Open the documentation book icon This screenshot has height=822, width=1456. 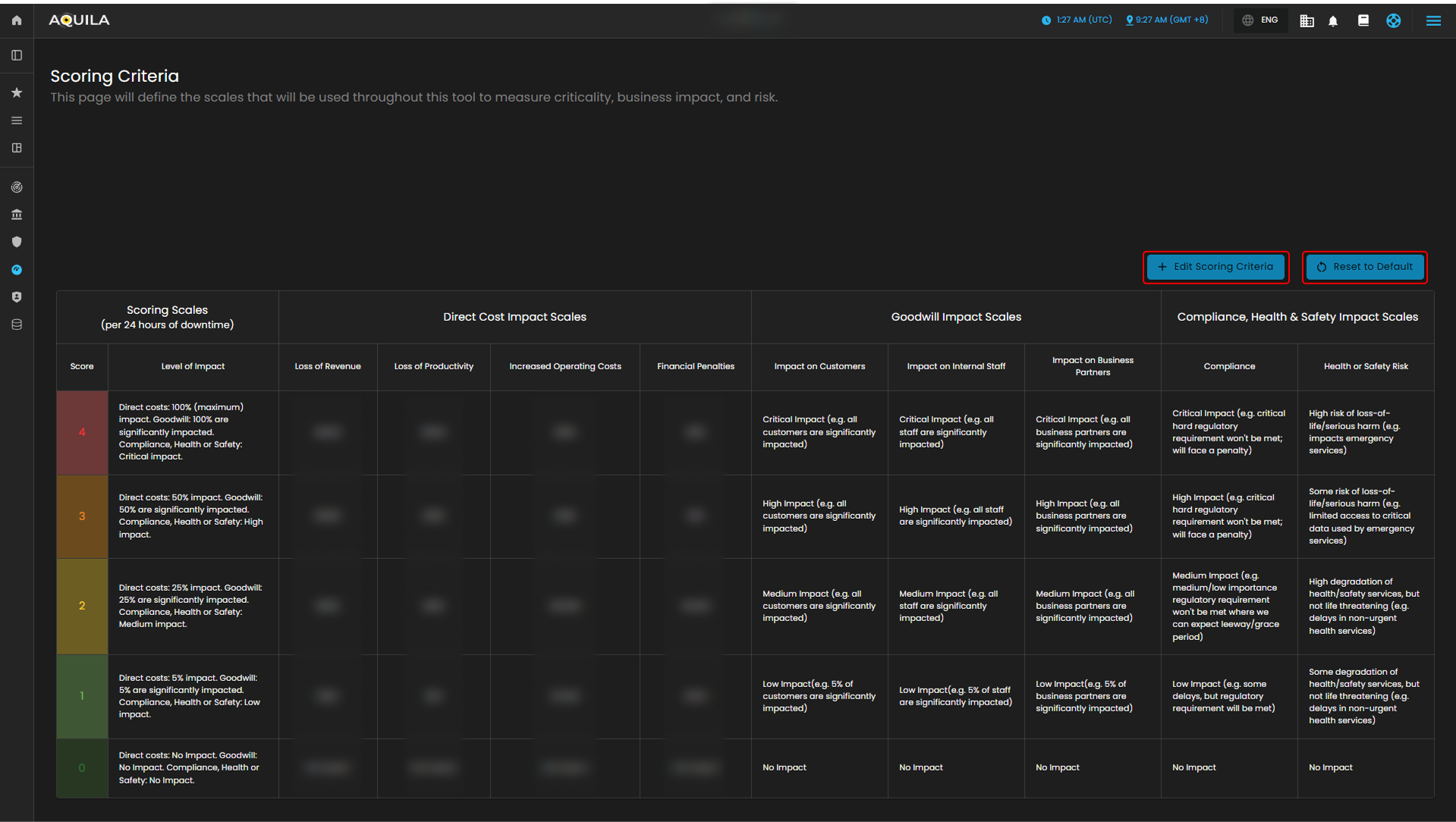pos(1363,20)
